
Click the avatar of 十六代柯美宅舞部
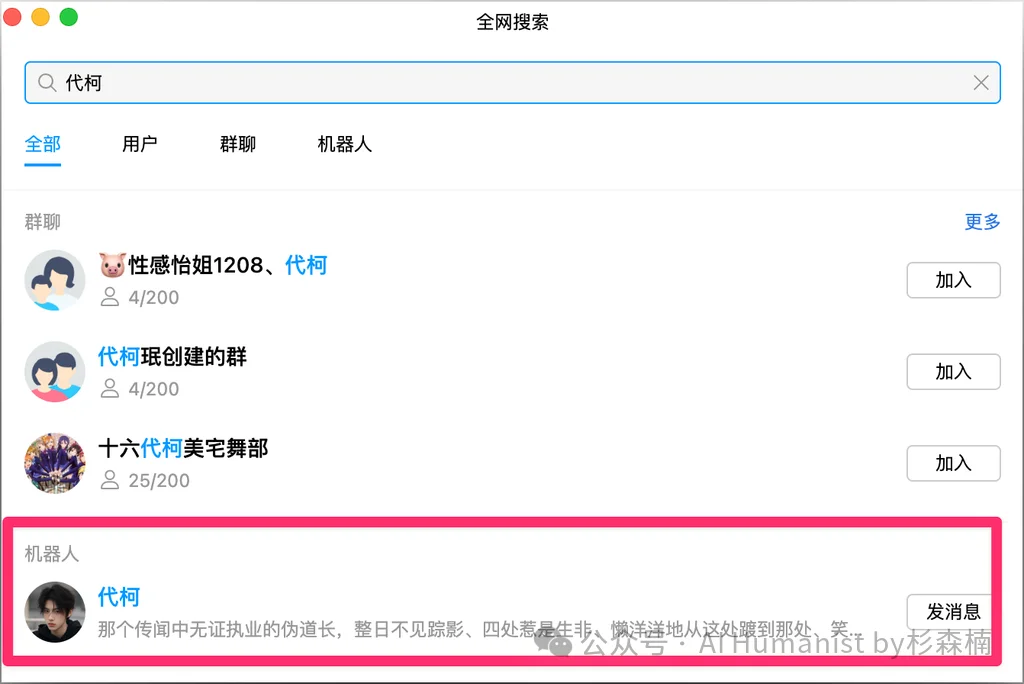(55, 463)
